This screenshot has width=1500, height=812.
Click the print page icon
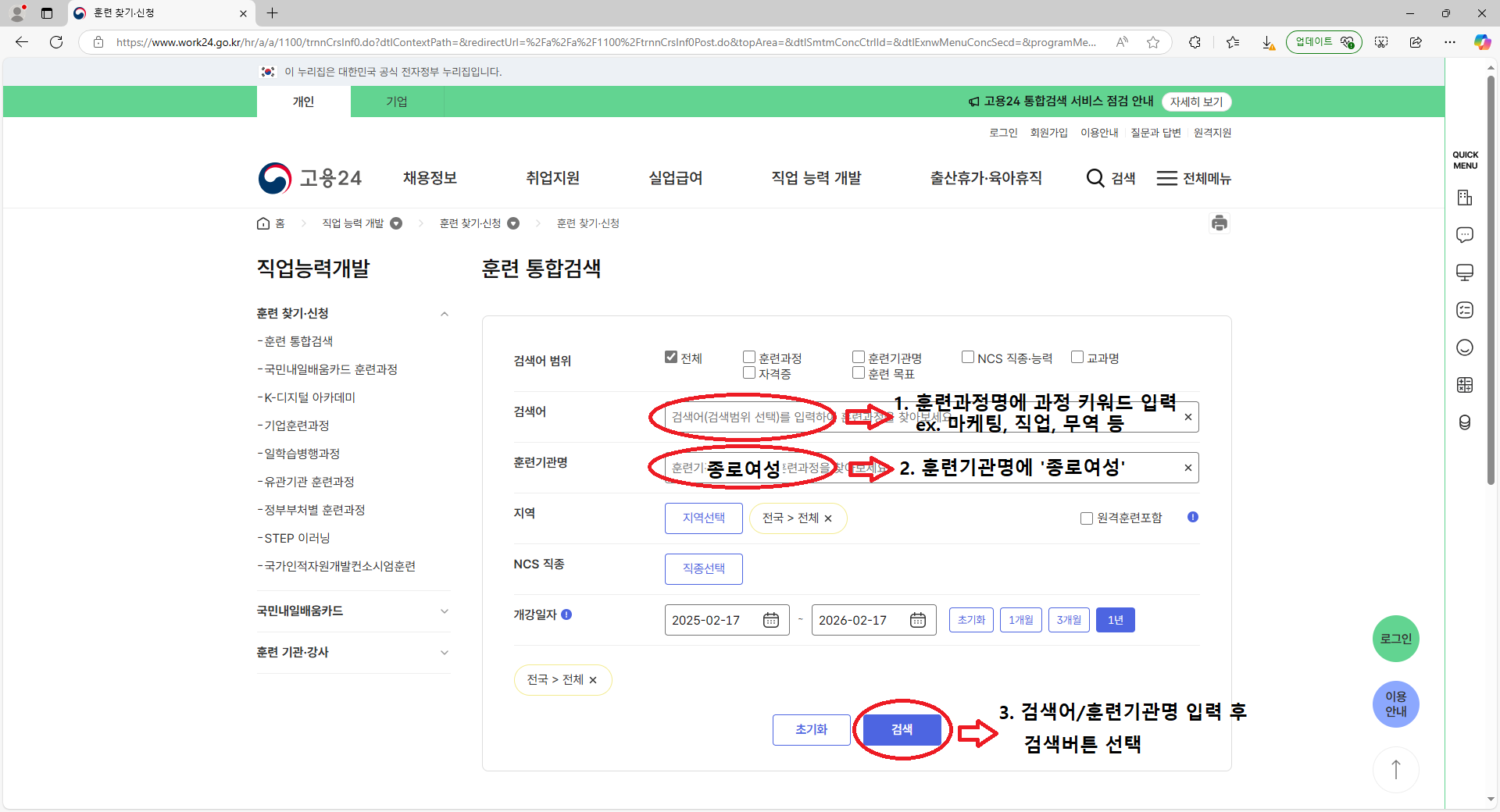pos(1219,223)
